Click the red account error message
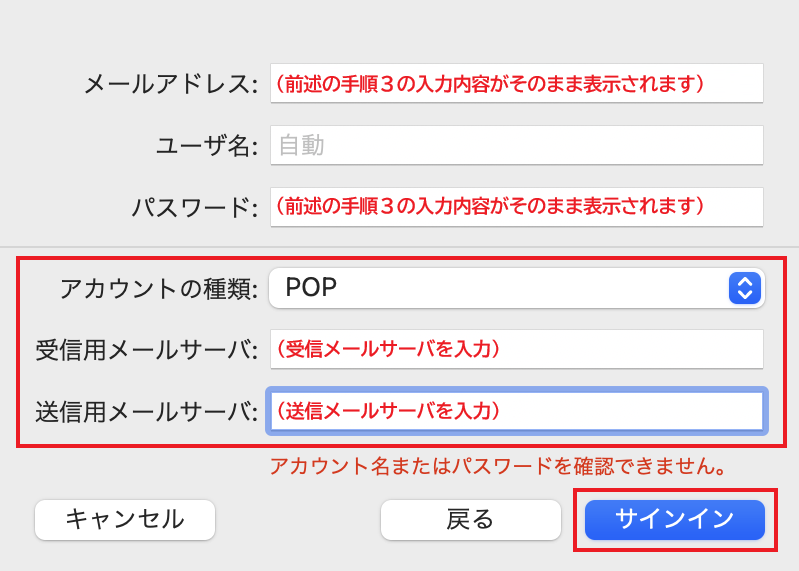Screen dimensions: 799x571 (x=497, y=466)
